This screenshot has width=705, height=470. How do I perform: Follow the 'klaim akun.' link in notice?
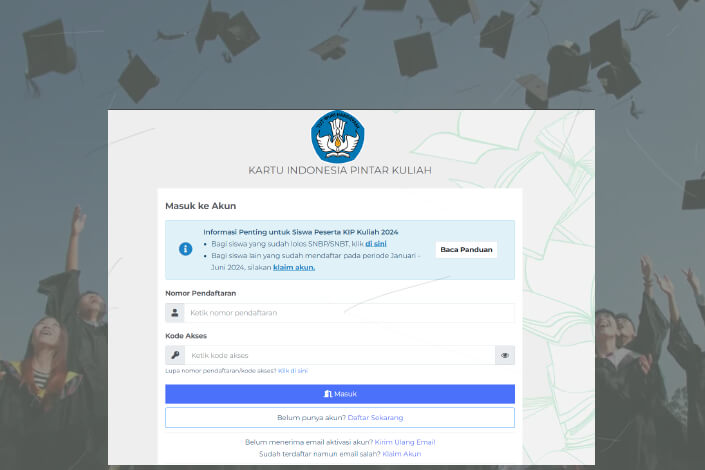[x=294, y=267]
